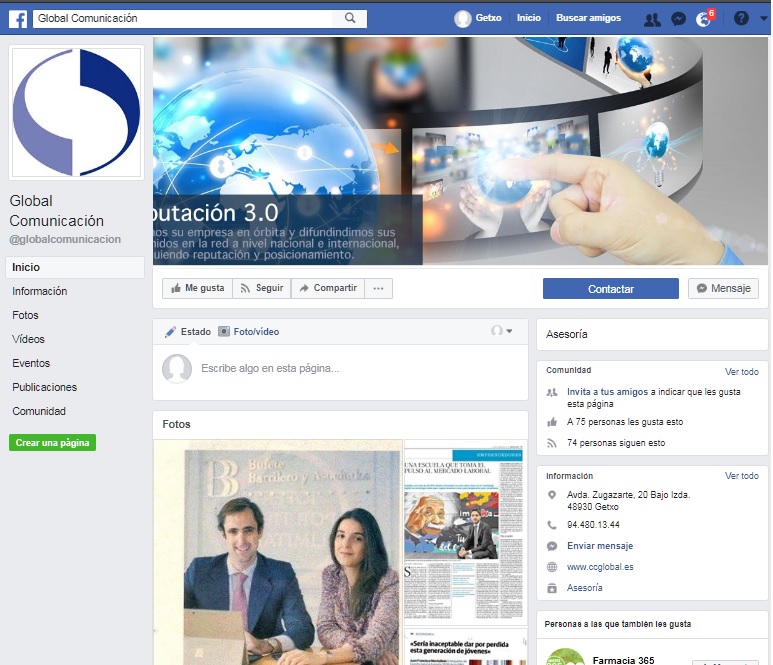Click phone number 94.480.13.44

(x=593, y=525)
